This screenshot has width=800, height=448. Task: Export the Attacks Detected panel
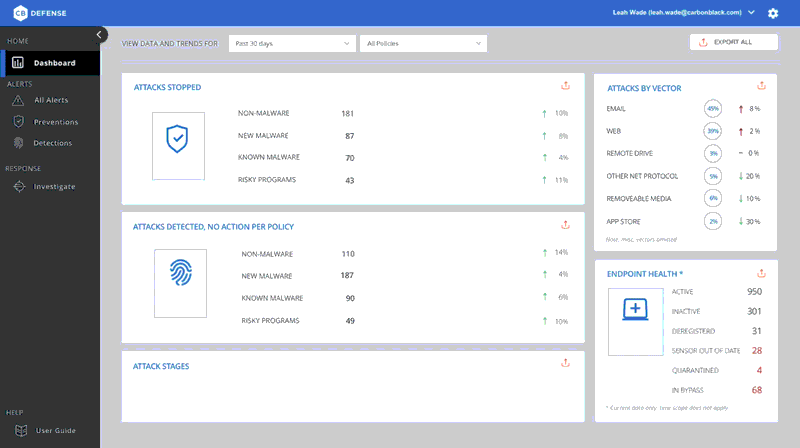pyautogui.click(x=565, y=225)
